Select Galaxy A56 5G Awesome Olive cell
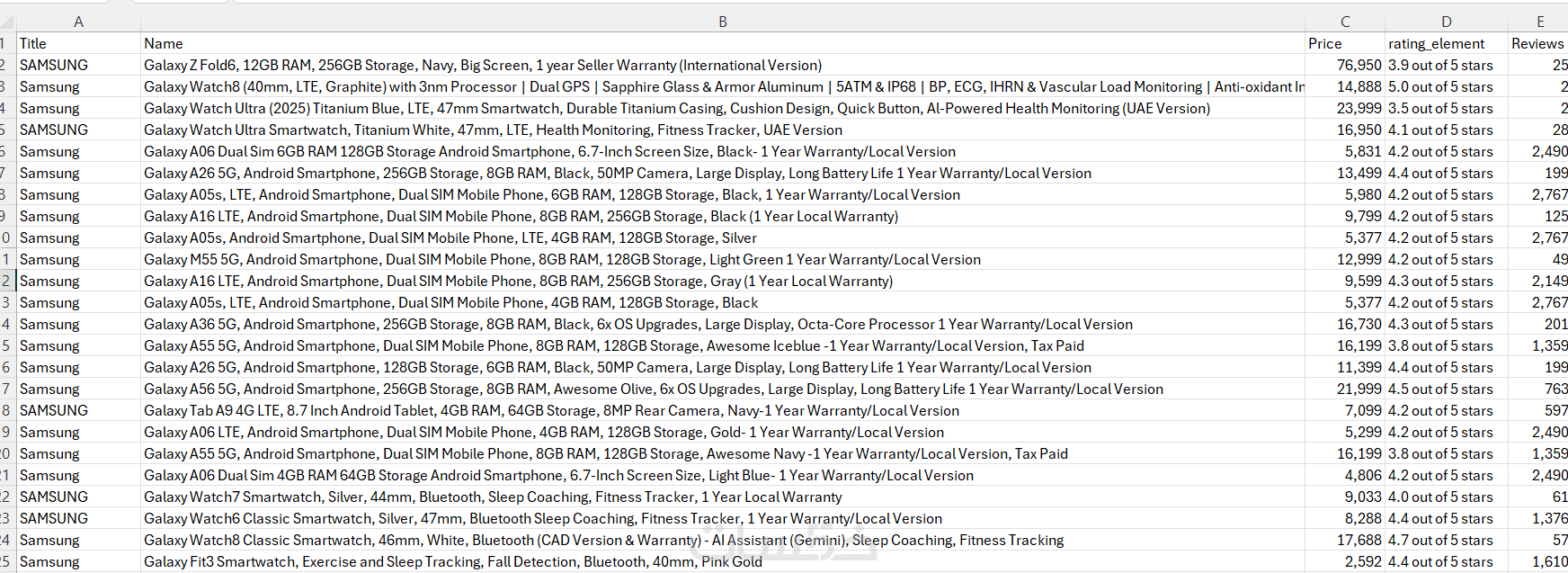 click(x=723, y=389)
